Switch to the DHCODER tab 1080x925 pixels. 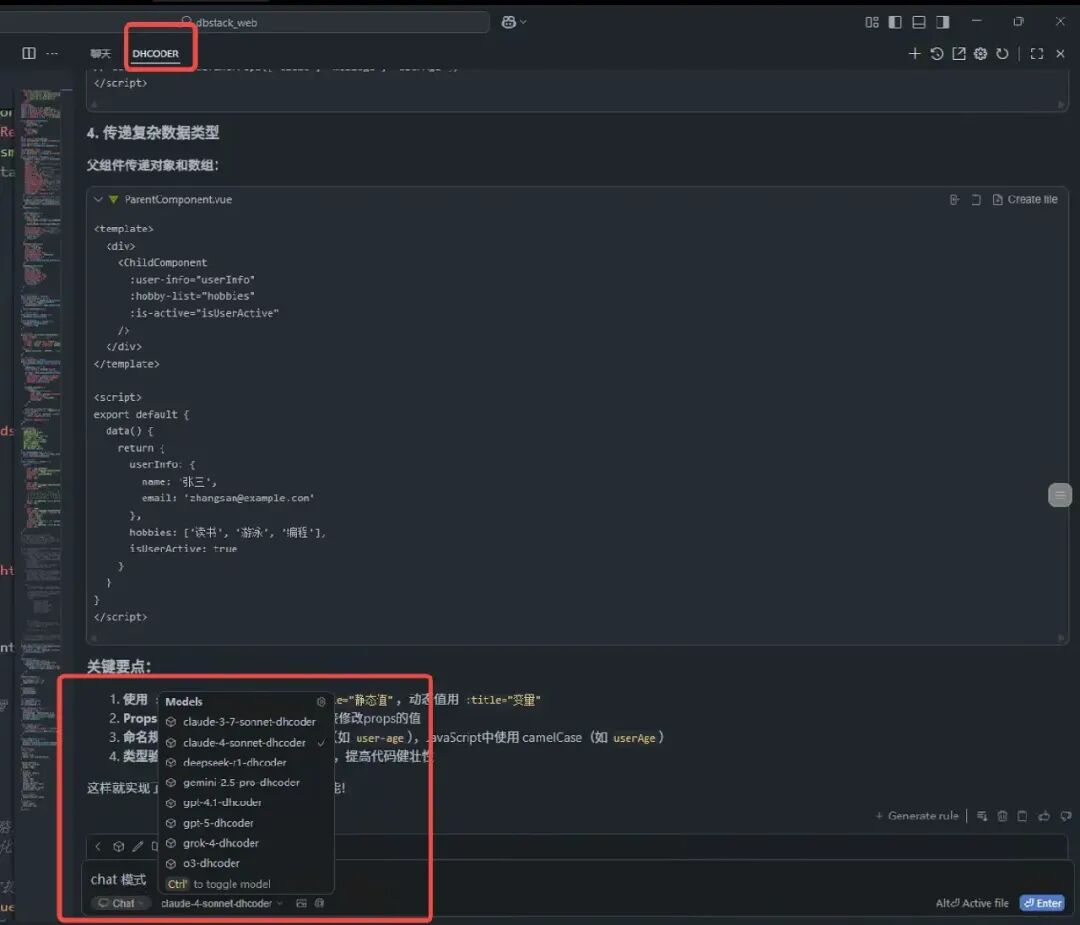click(155, 53)
